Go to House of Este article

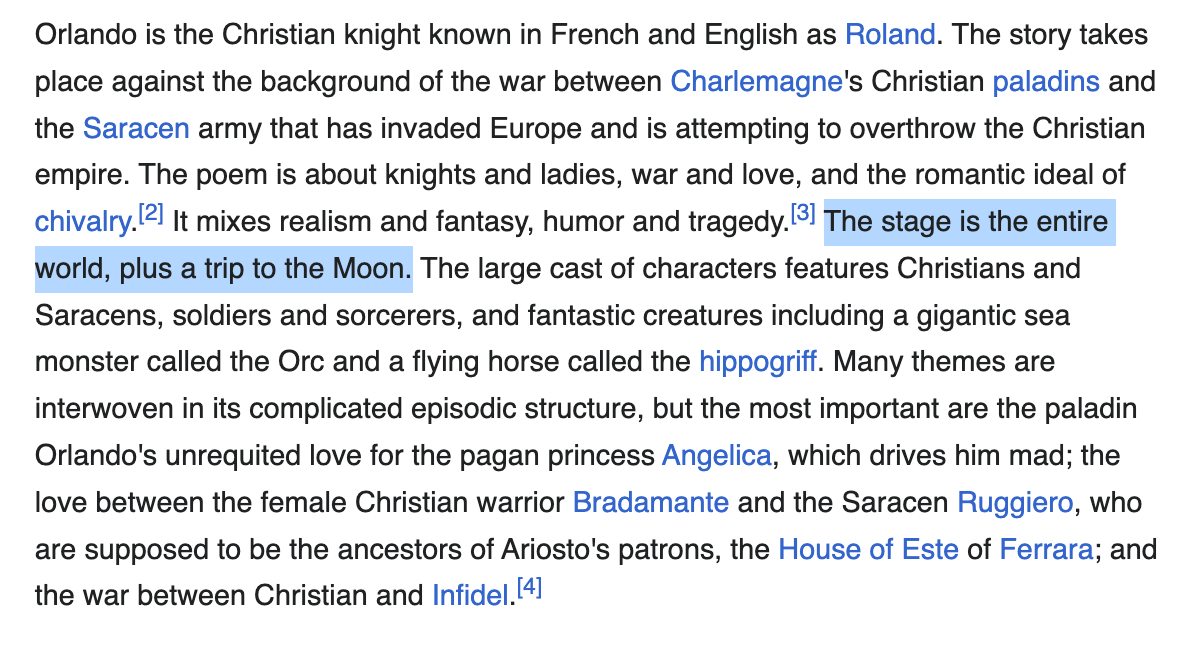pos(867,549)
